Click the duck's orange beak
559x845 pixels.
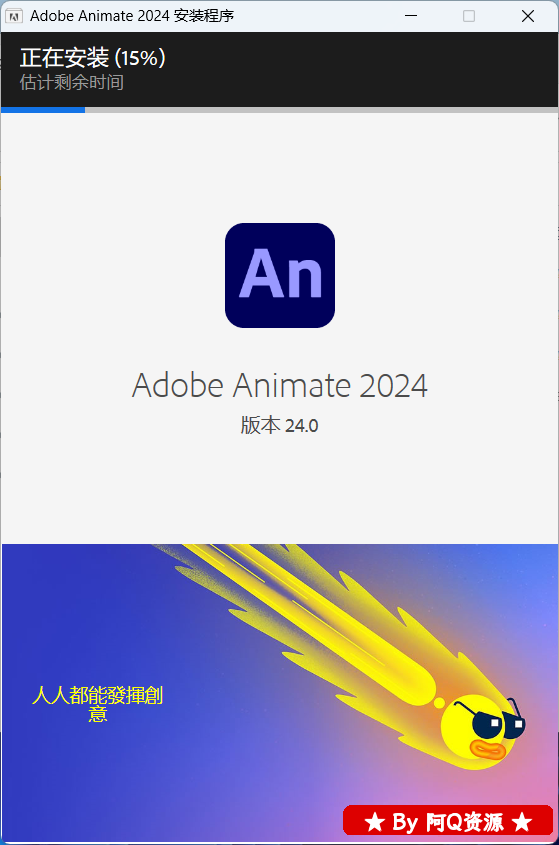coord(488,750)
